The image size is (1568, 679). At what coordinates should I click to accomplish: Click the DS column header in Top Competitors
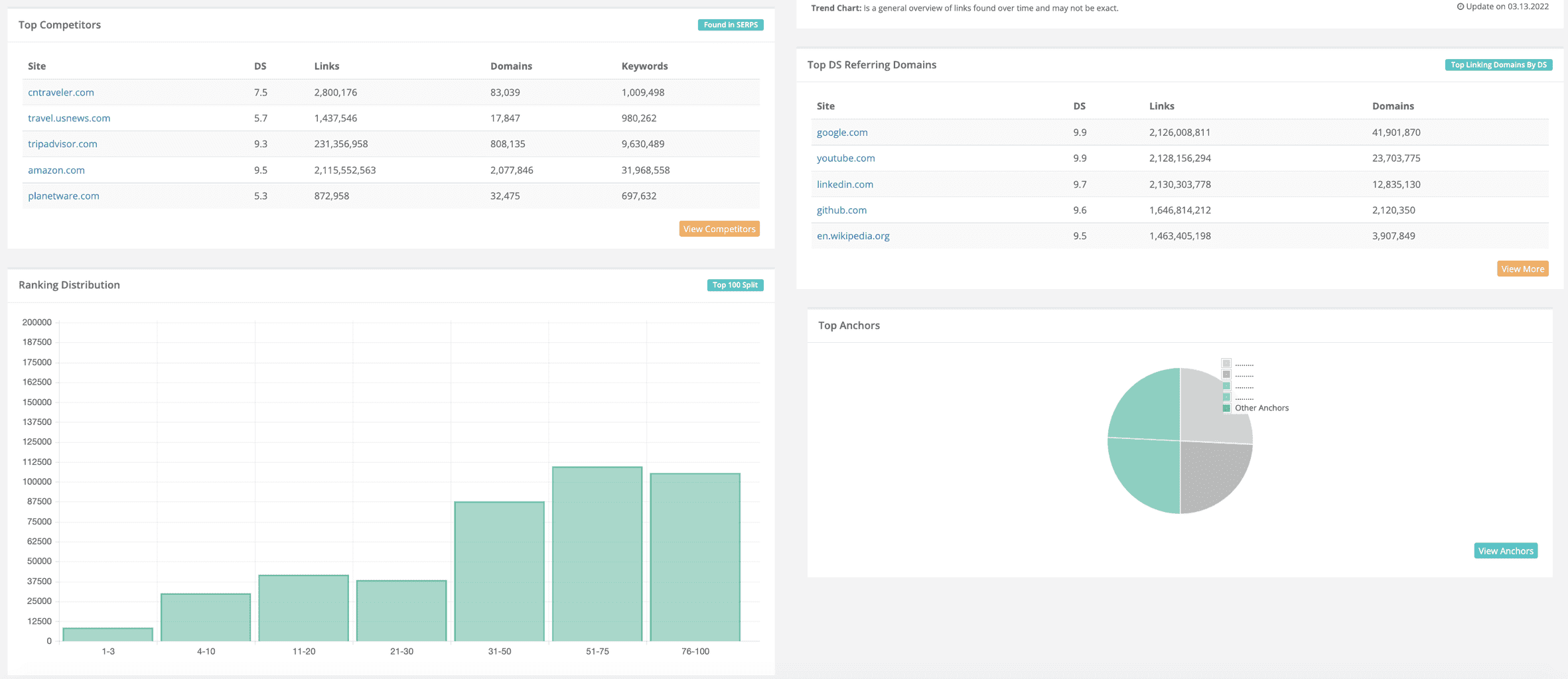[x=260, y=66]
